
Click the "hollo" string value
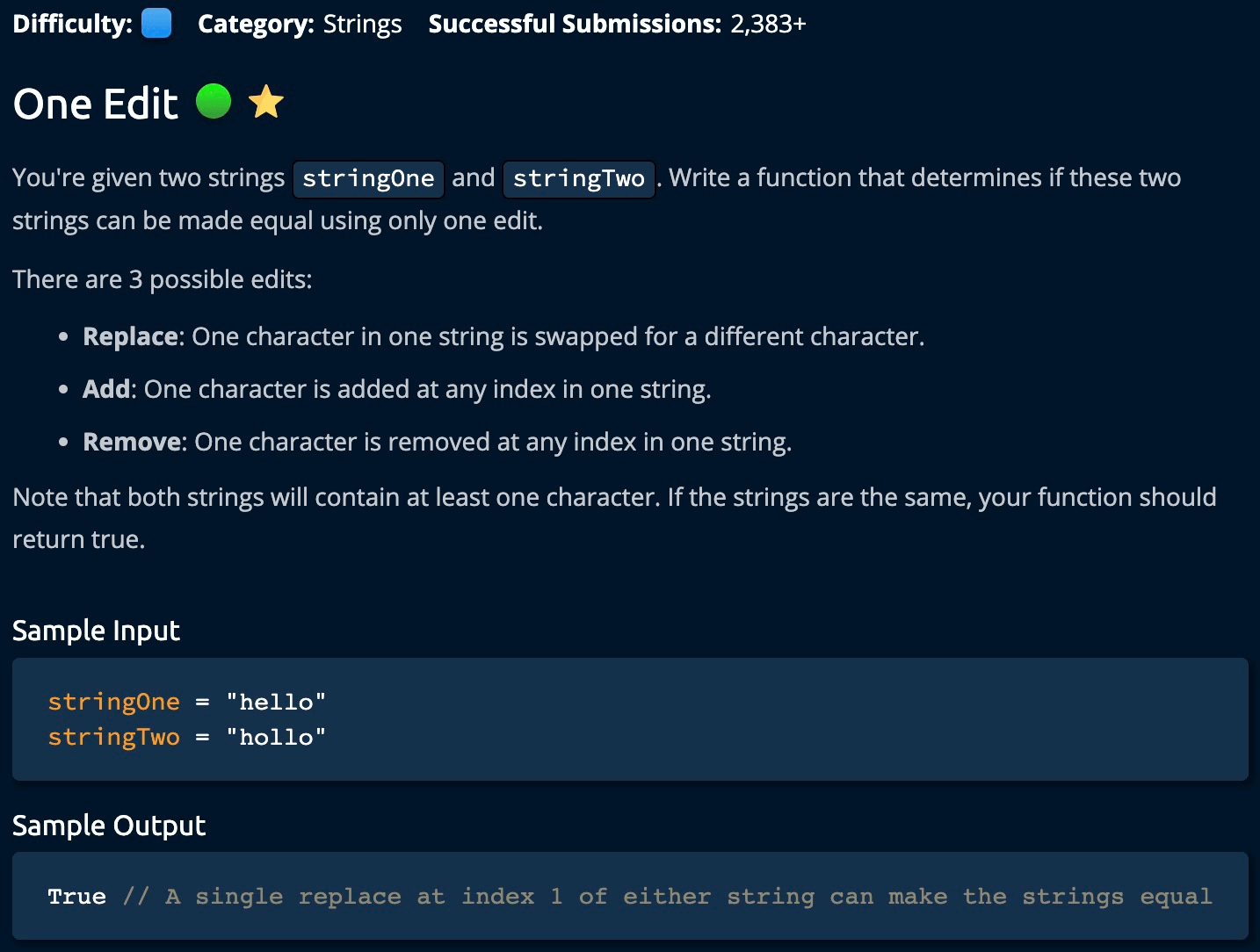click(276, 737)
